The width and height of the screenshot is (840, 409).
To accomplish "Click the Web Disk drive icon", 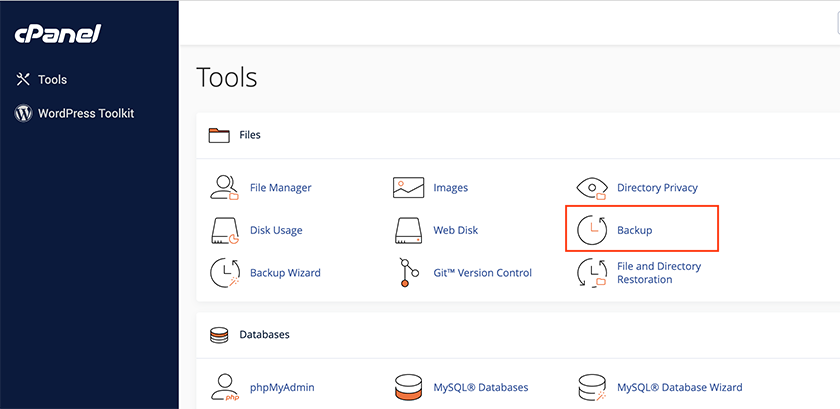I will (408, 230).
